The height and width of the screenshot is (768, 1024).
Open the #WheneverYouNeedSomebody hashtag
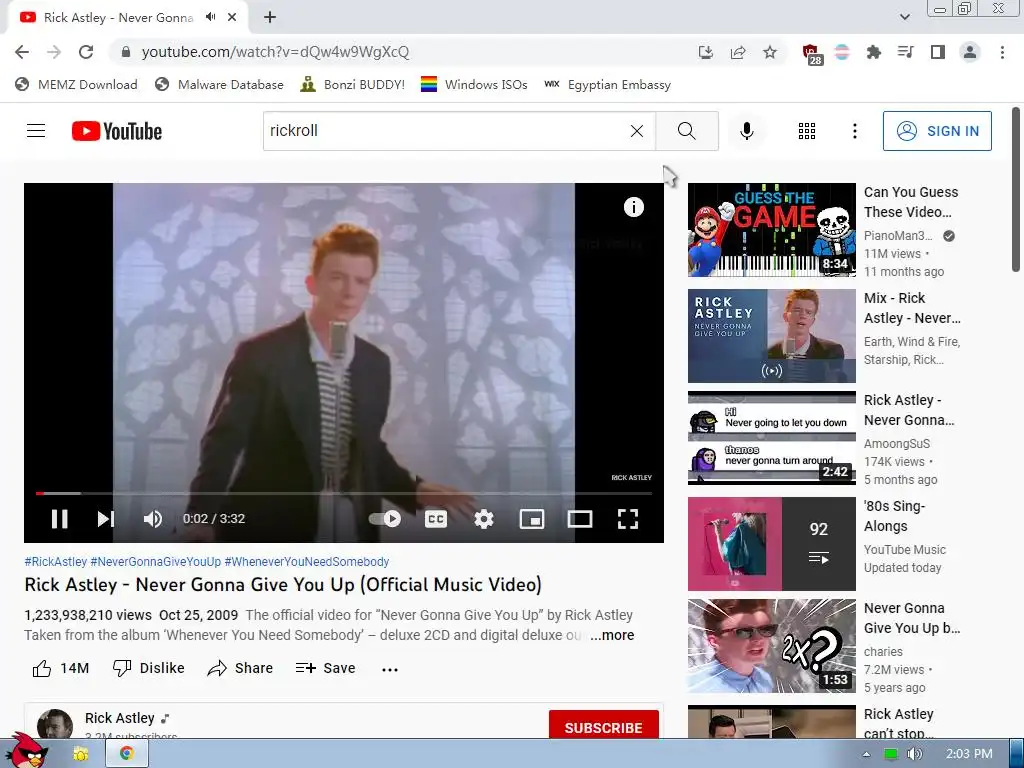pyautogui.click(x=307, y=562)
